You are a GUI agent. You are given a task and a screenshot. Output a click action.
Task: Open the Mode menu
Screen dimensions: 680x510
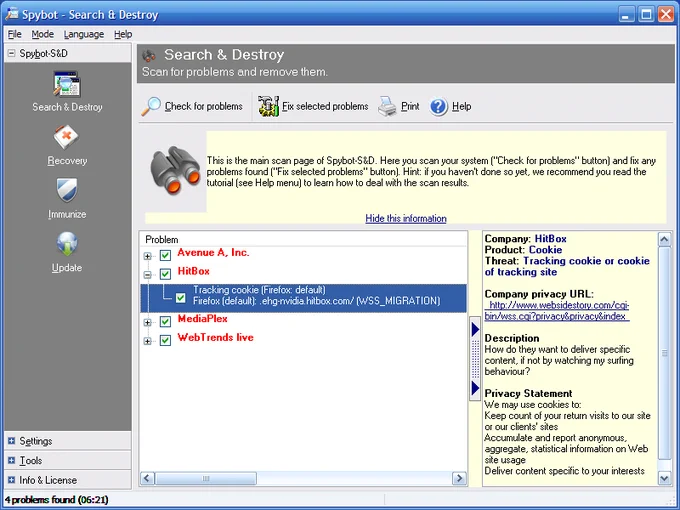(42, 34)
